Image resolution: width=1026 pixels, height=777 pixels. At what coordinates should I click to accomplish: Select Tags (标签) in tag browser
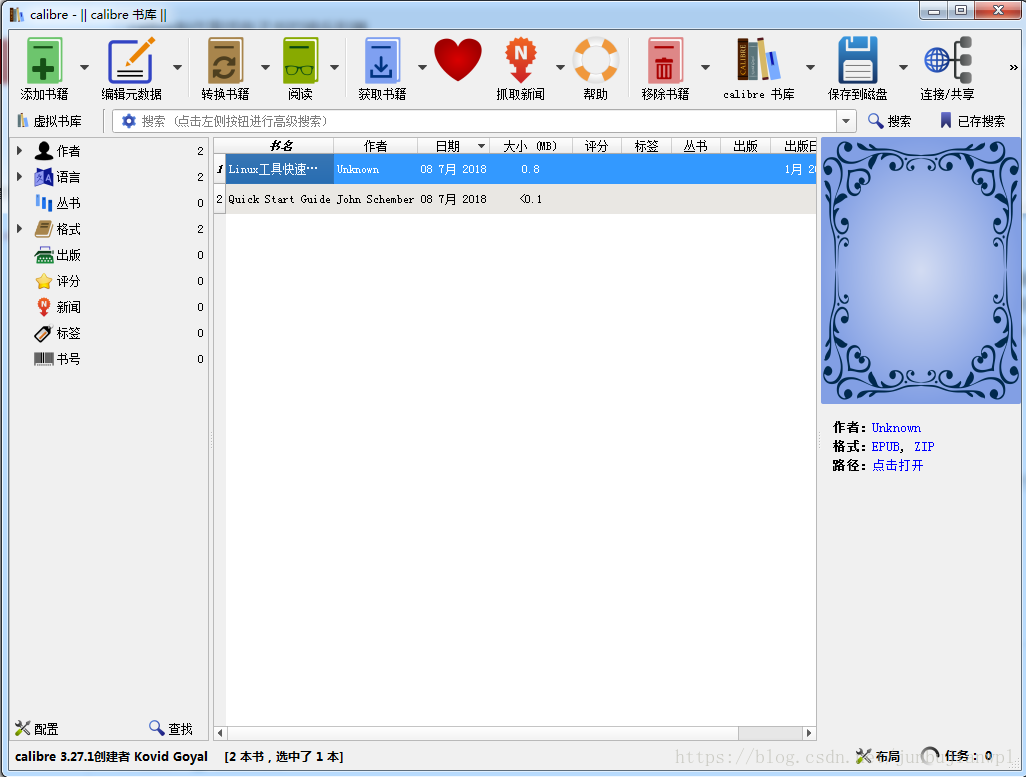click(x=68, y=333)
